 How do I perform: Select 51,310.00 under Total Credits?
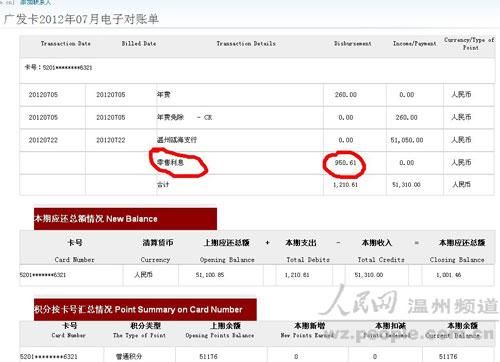pos(369,275)
